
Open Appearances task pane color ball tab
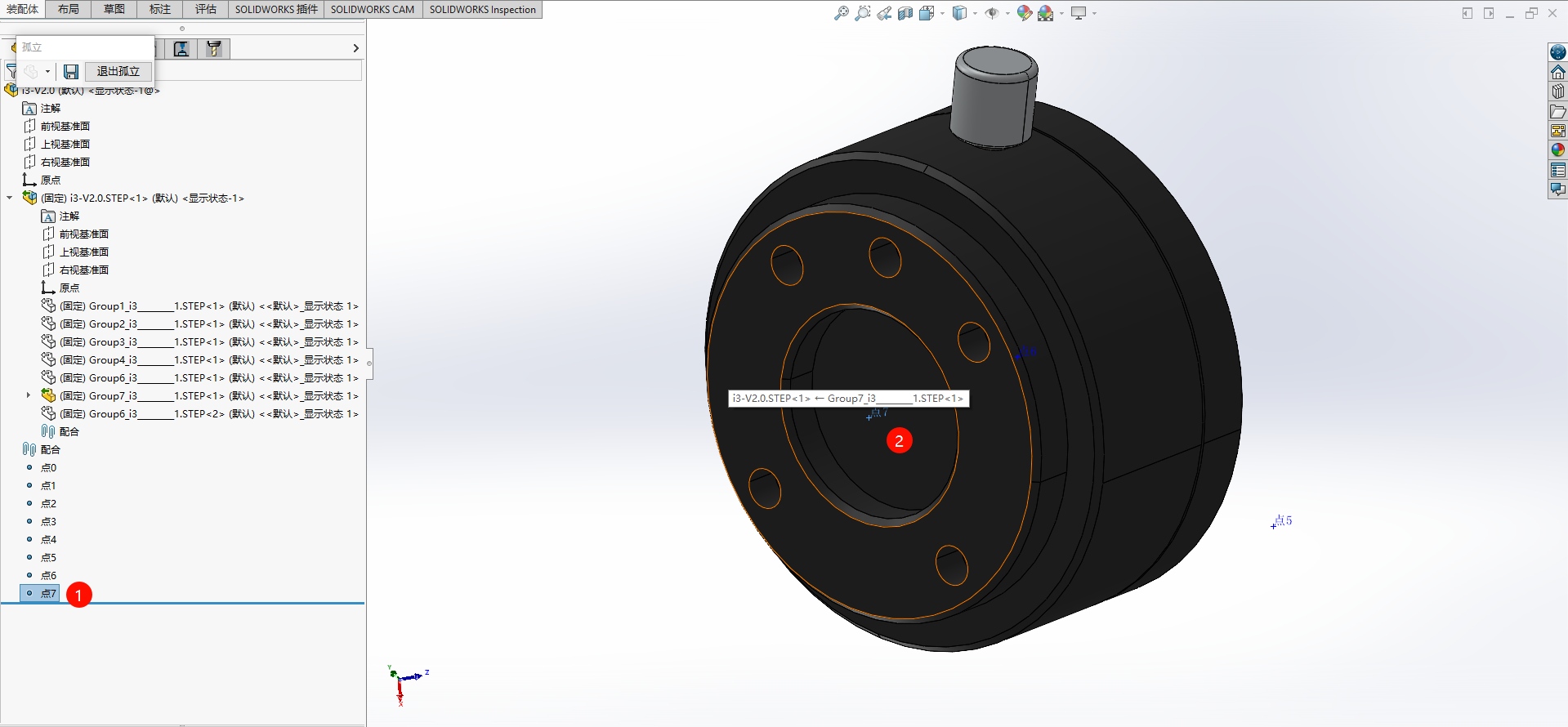click(1558, 150)
